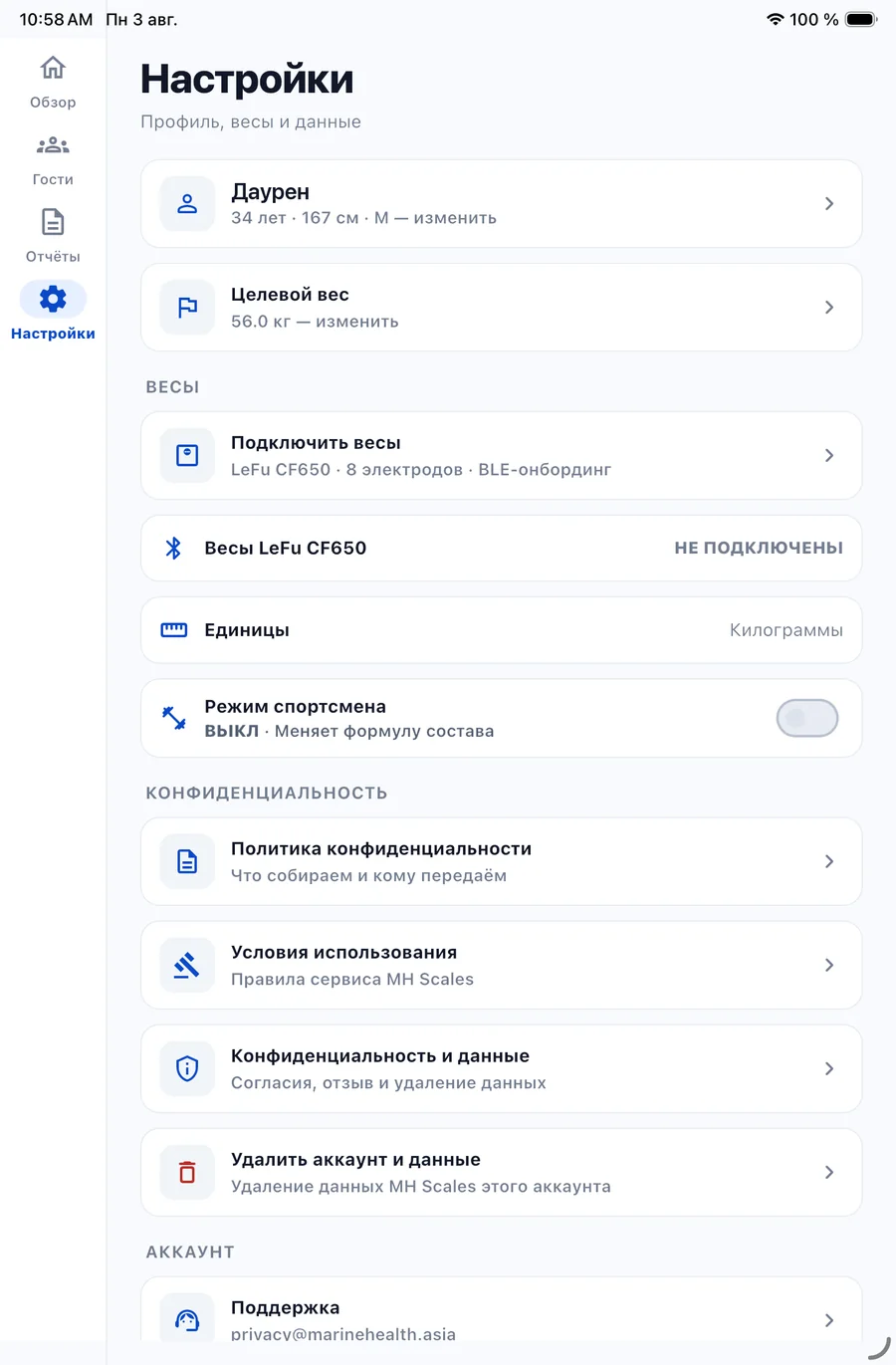Open the Условия использования chevron
The width and height of the screenshot is (896, 1365).
coord(829,965)
